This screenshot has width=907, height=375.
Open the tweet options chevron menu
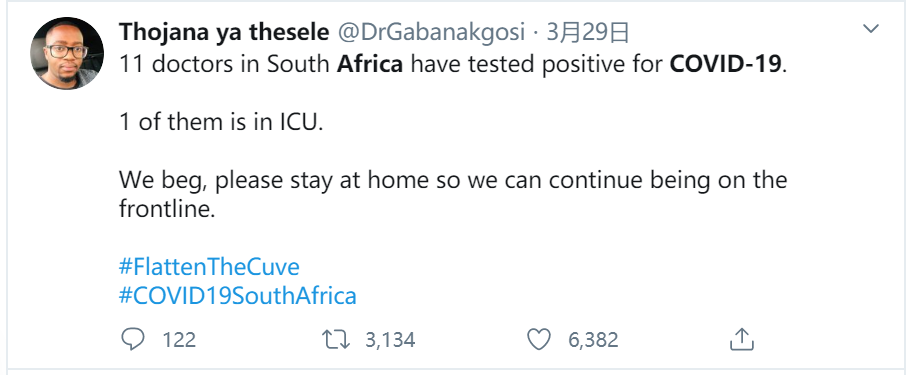(x=871, y=28)
